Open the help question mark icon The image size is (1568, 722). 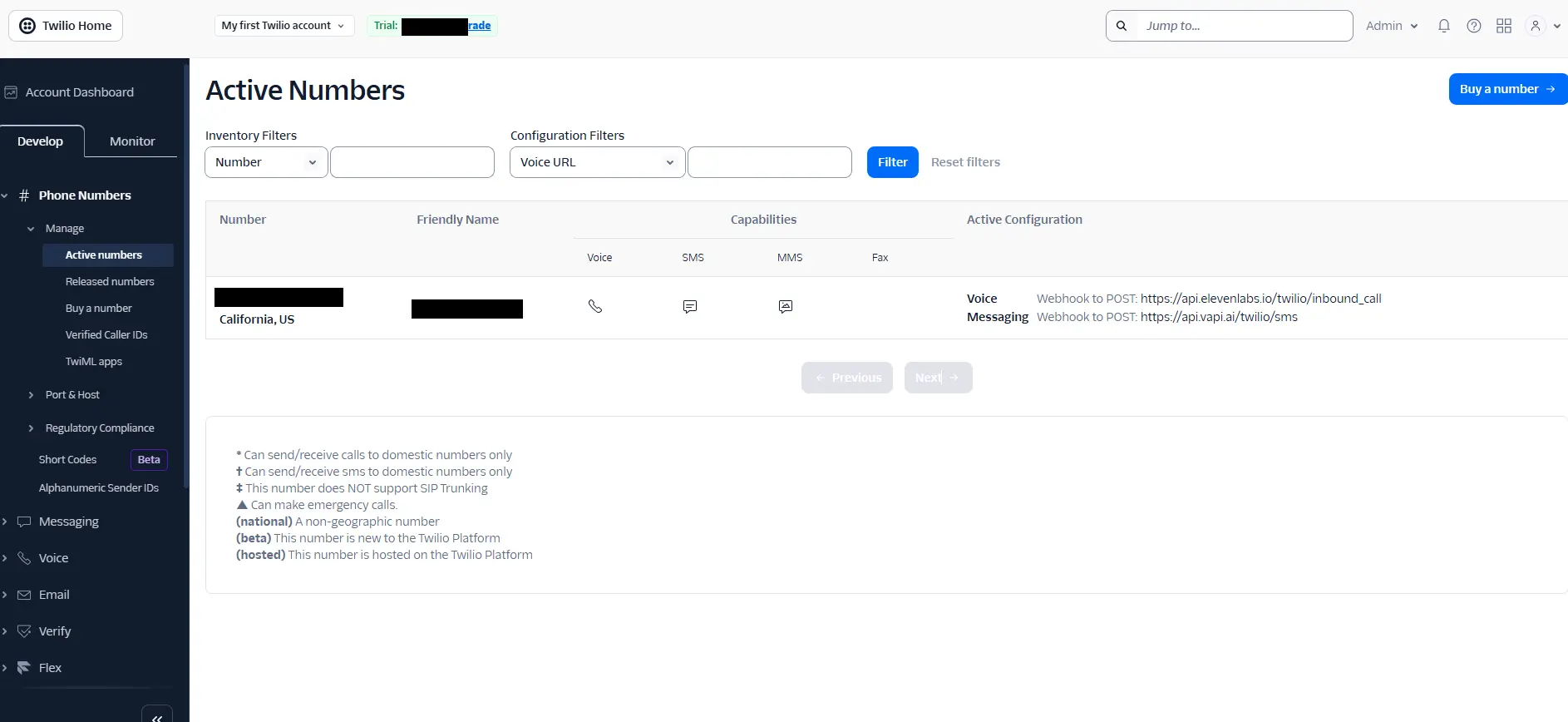tap(1474, 26)
